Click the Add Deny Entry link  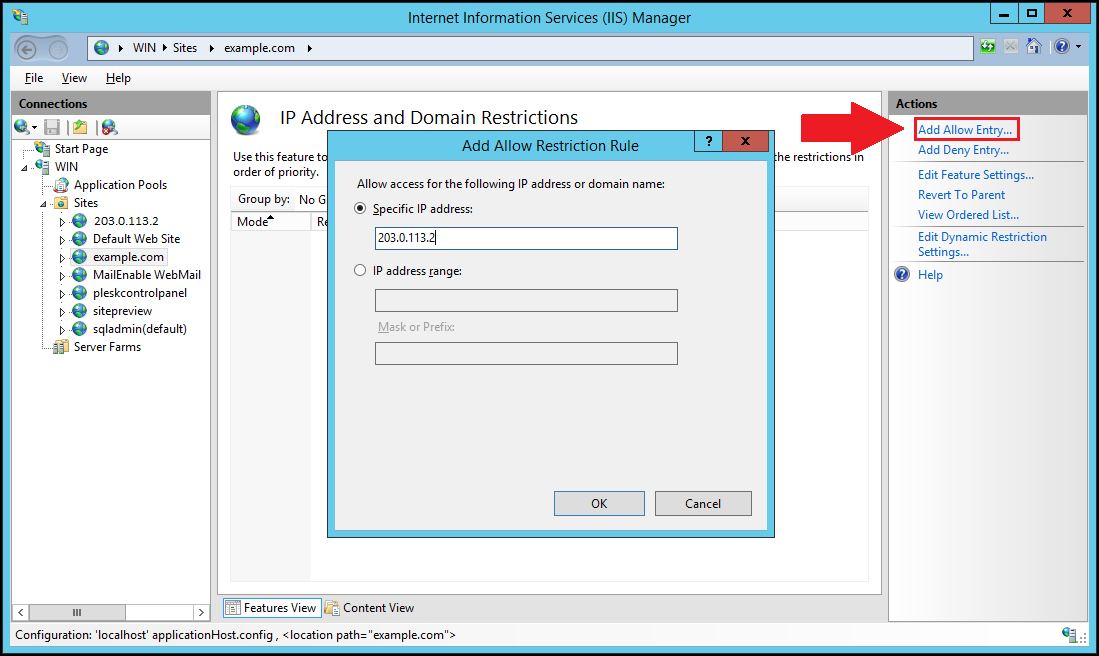963,150
